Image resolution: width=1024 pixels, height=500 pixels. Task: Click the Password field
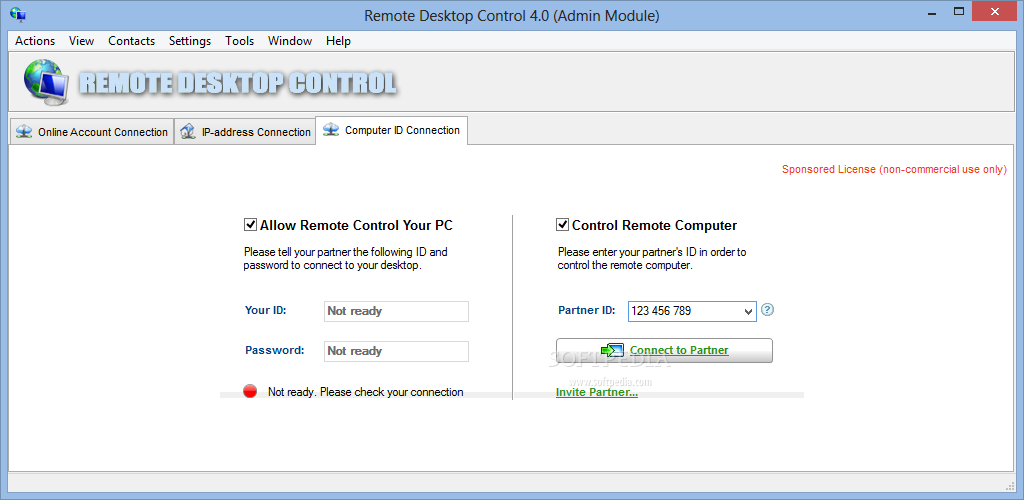pos(396,351)
